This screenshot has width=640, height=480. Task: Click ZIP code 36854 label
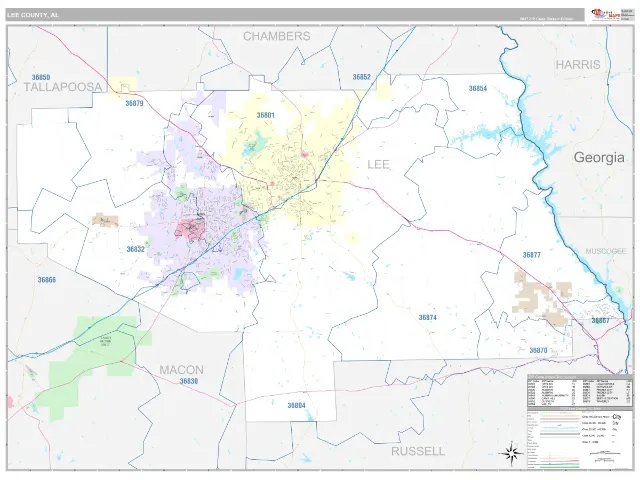(478, 88)
